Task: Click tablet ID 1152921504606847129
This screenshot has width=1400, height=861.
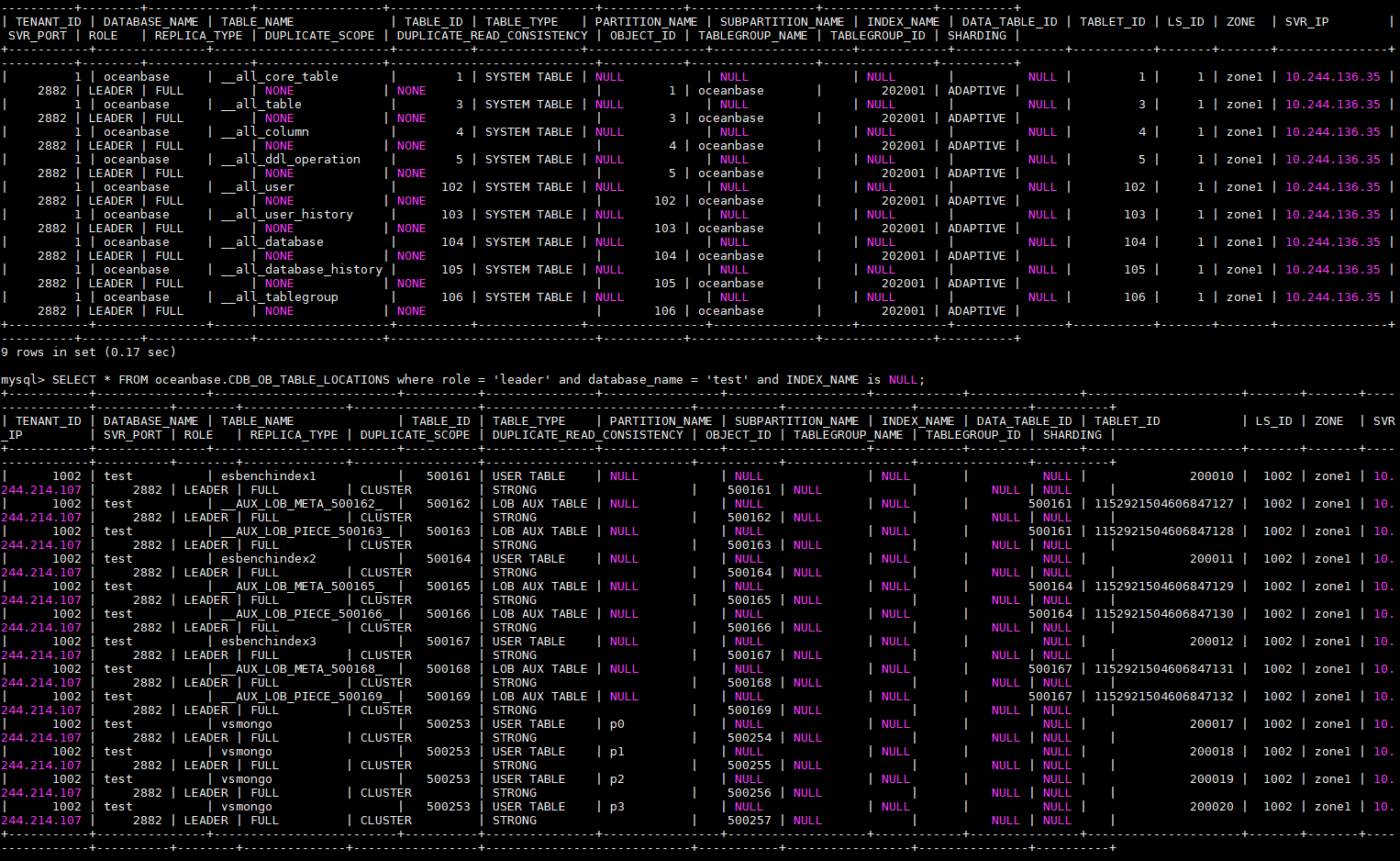Action: 1164,587
